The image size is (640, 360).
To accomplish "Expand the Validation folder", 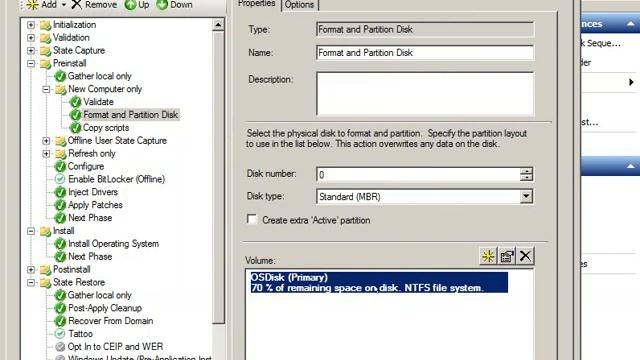I will click(x=31, y=38).
